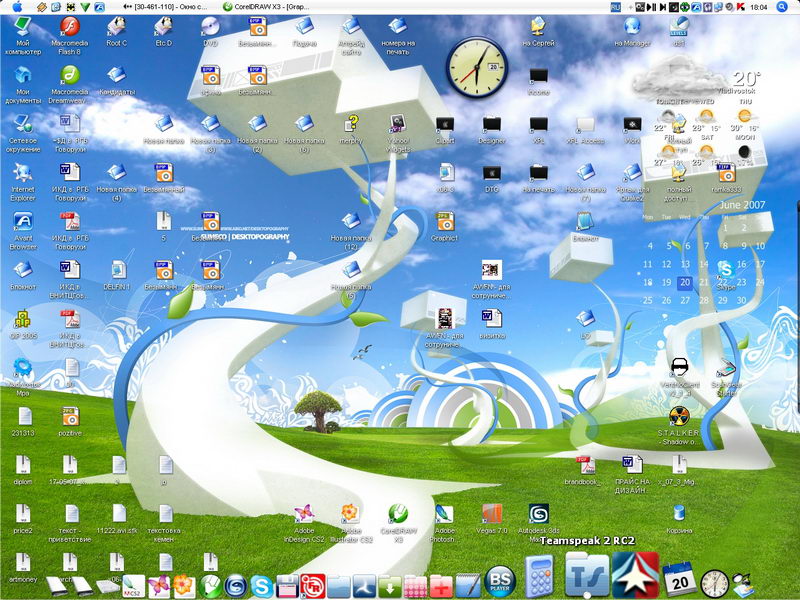Select the XPL_Access folder icon
Screen dimensions: 800x600
pyautogui.click(x=585, y=129)
